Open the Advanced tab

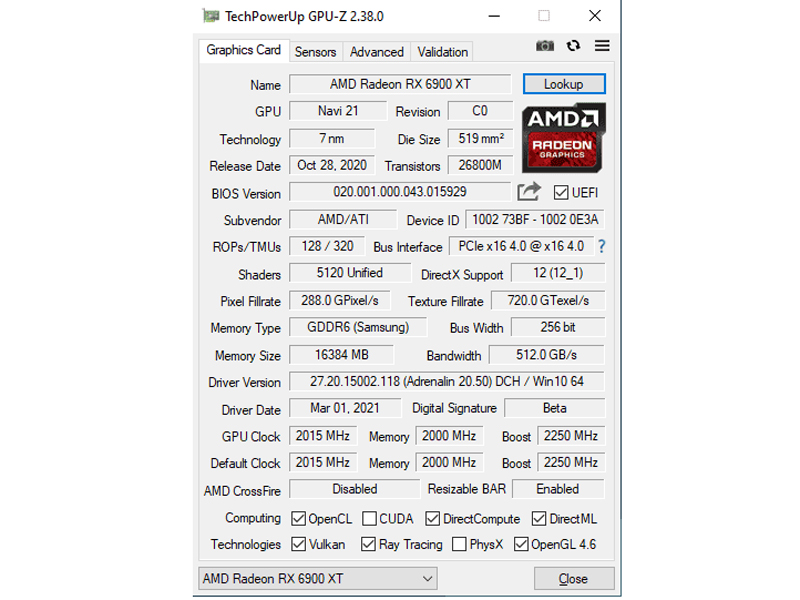click(x=376, y=52)
